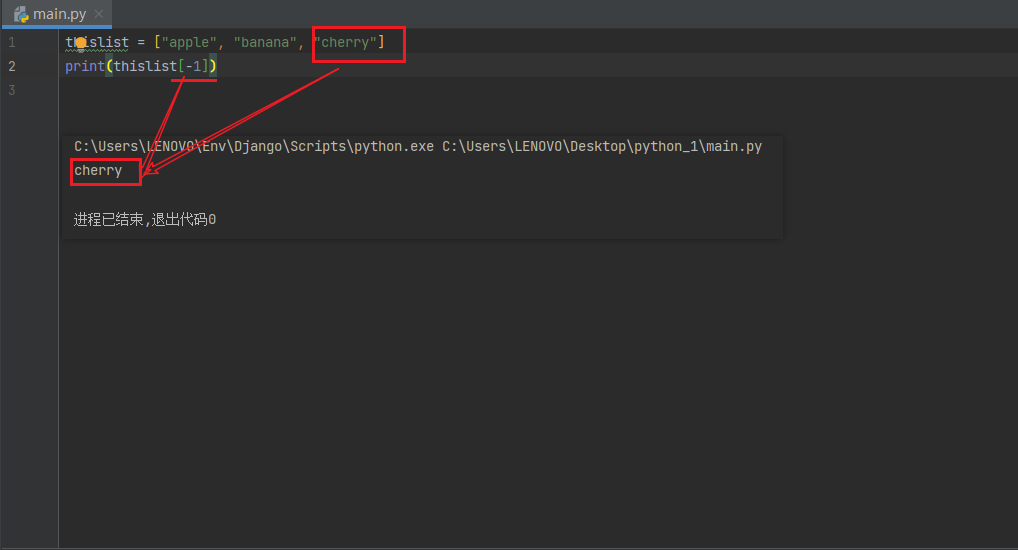Click the "banana" string in the list
Screen dimensions: 1018x550
(265, 42)
